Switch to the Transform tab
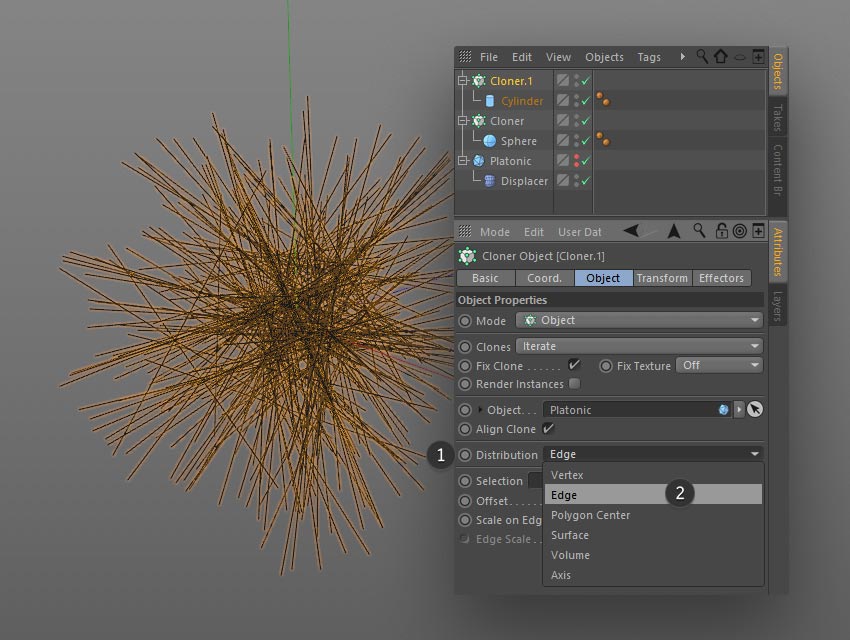This screenshot has width=850, height=640. [662, 278]
